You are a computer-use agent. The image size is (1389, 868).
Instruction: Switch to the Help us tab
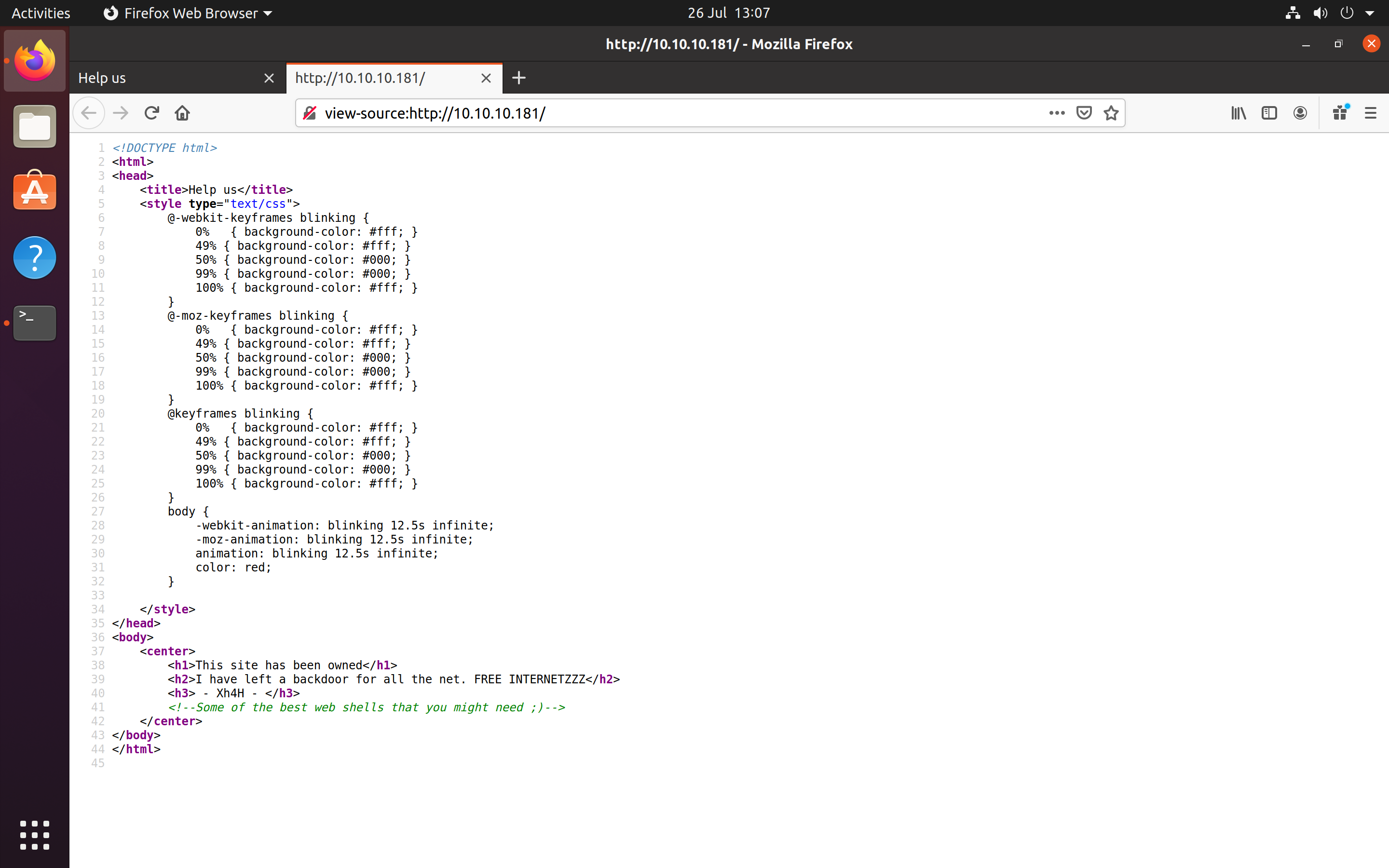point(178,78)
